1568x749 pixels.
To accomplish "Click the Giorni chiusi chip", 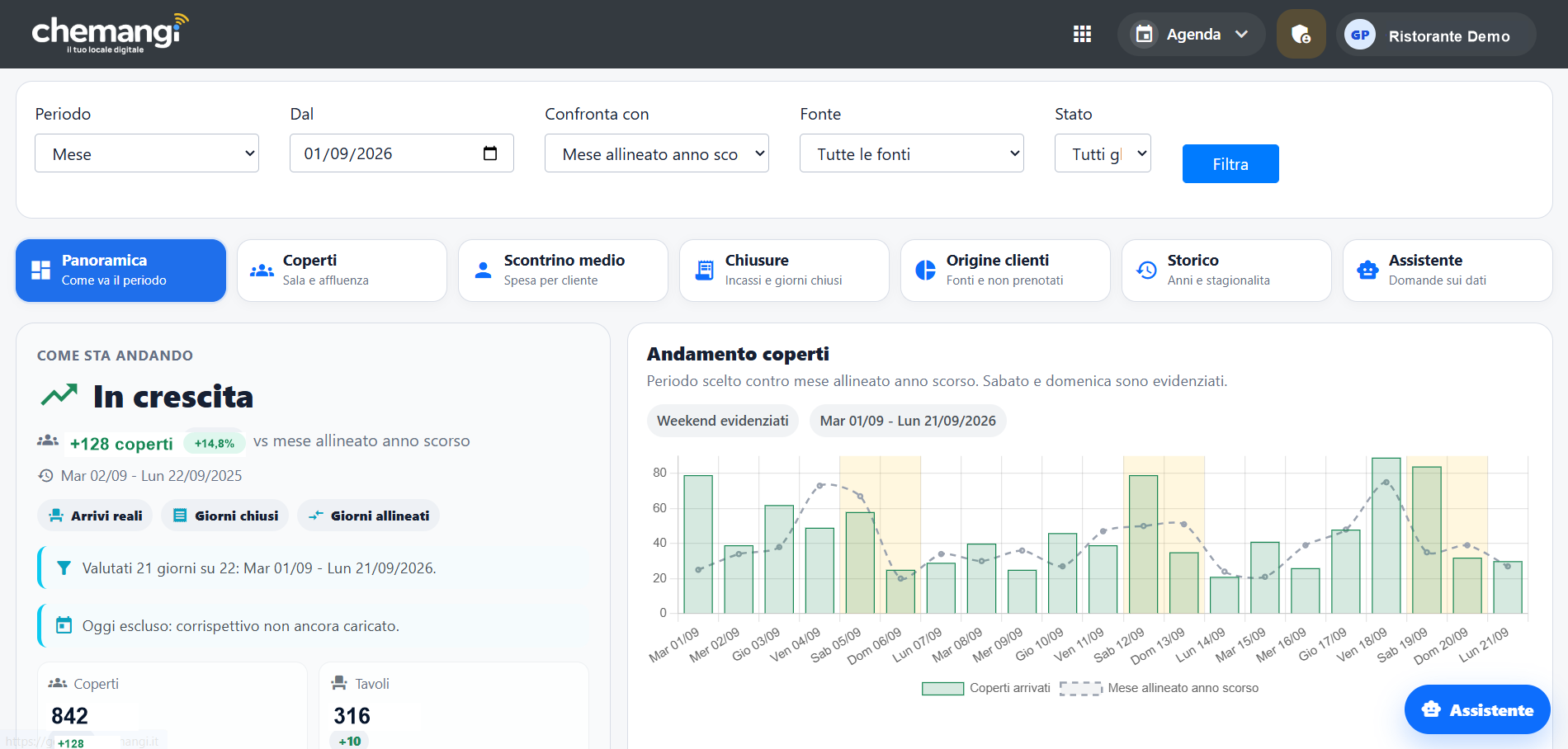I will [x=225, y=516].
